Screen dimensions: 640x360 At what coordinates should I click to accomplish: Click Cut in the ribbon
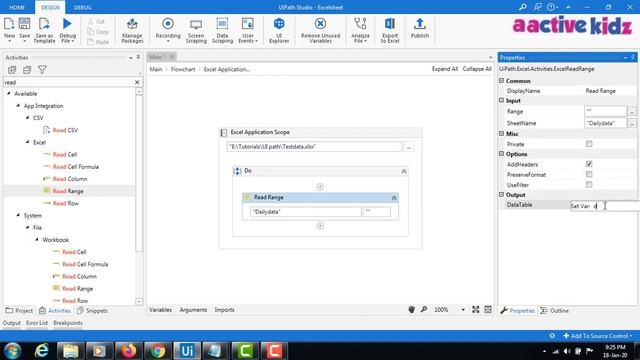tap(96, 21)
